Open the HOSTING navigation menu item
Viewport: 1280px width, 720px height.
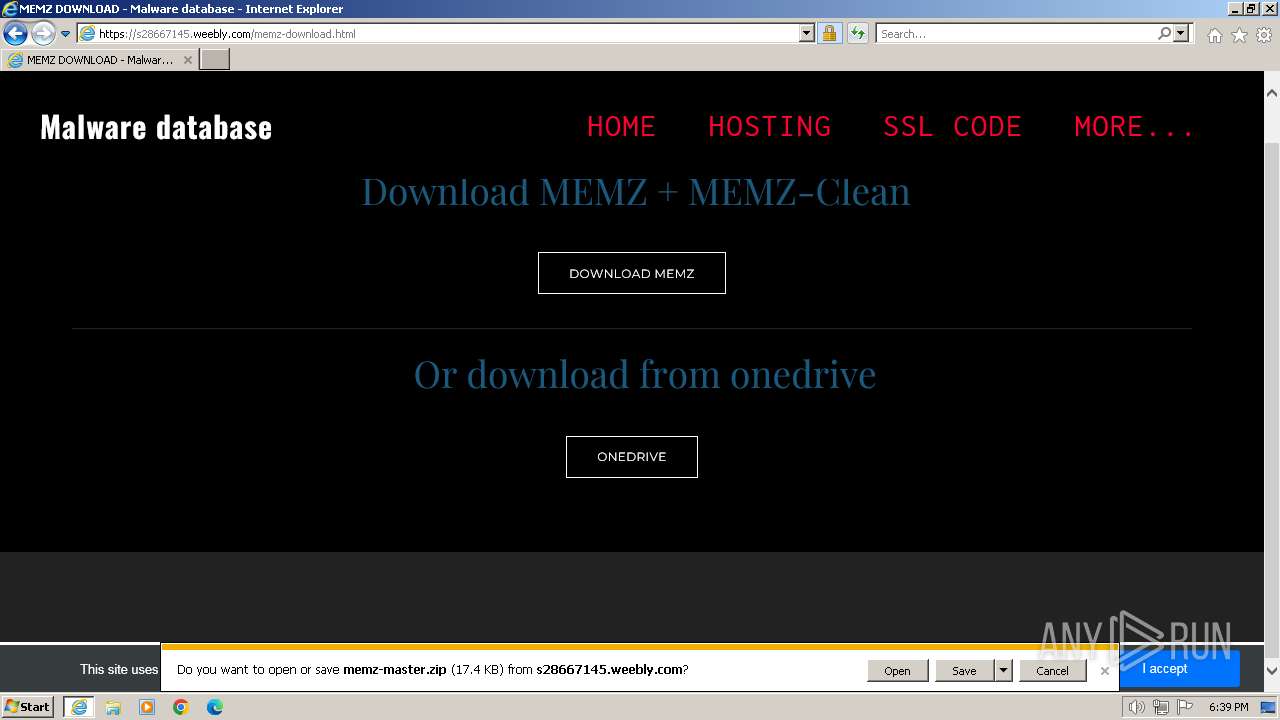(x=769, y=127)
